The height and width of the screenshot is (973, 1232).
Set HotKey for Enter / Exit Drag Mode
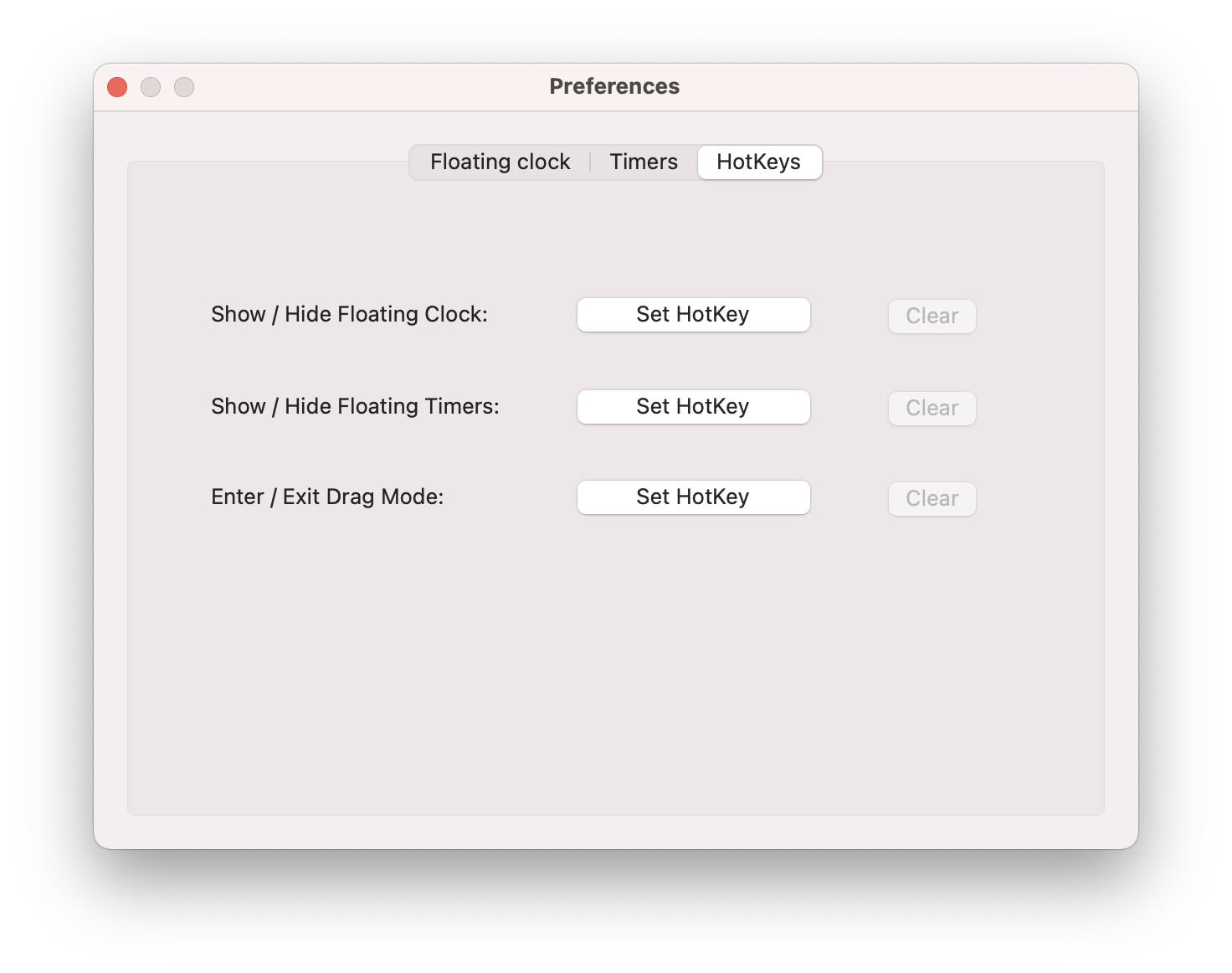point(693,497)
